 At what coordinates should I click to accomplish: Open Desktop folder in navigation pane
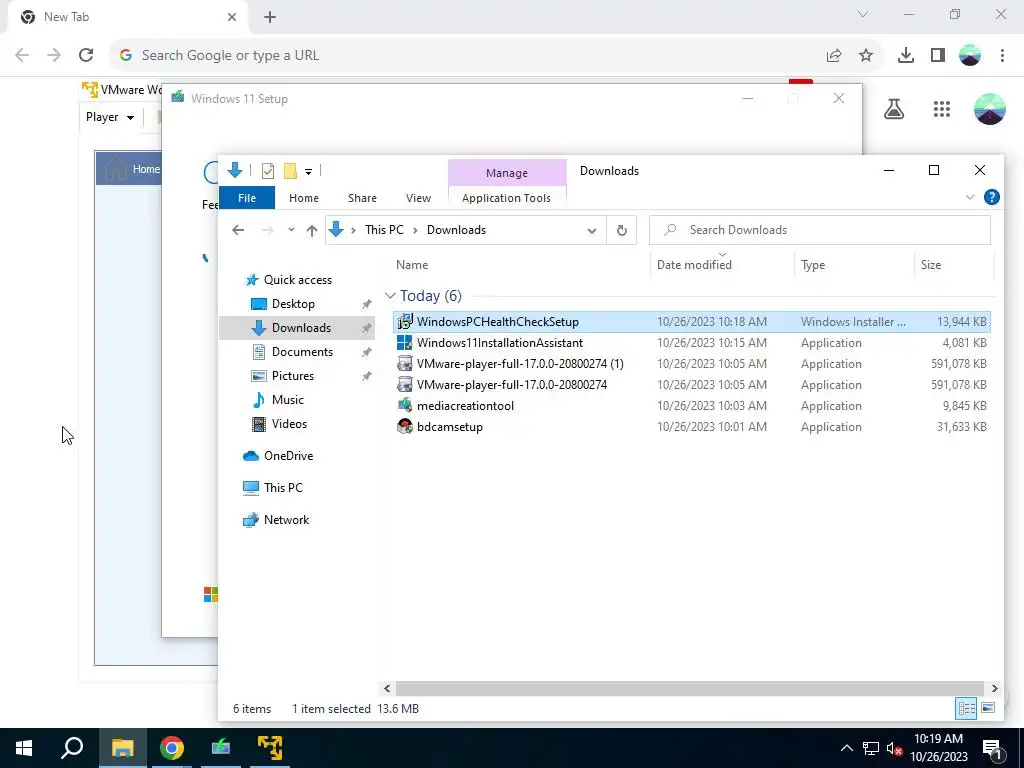(x=283, y=304)
